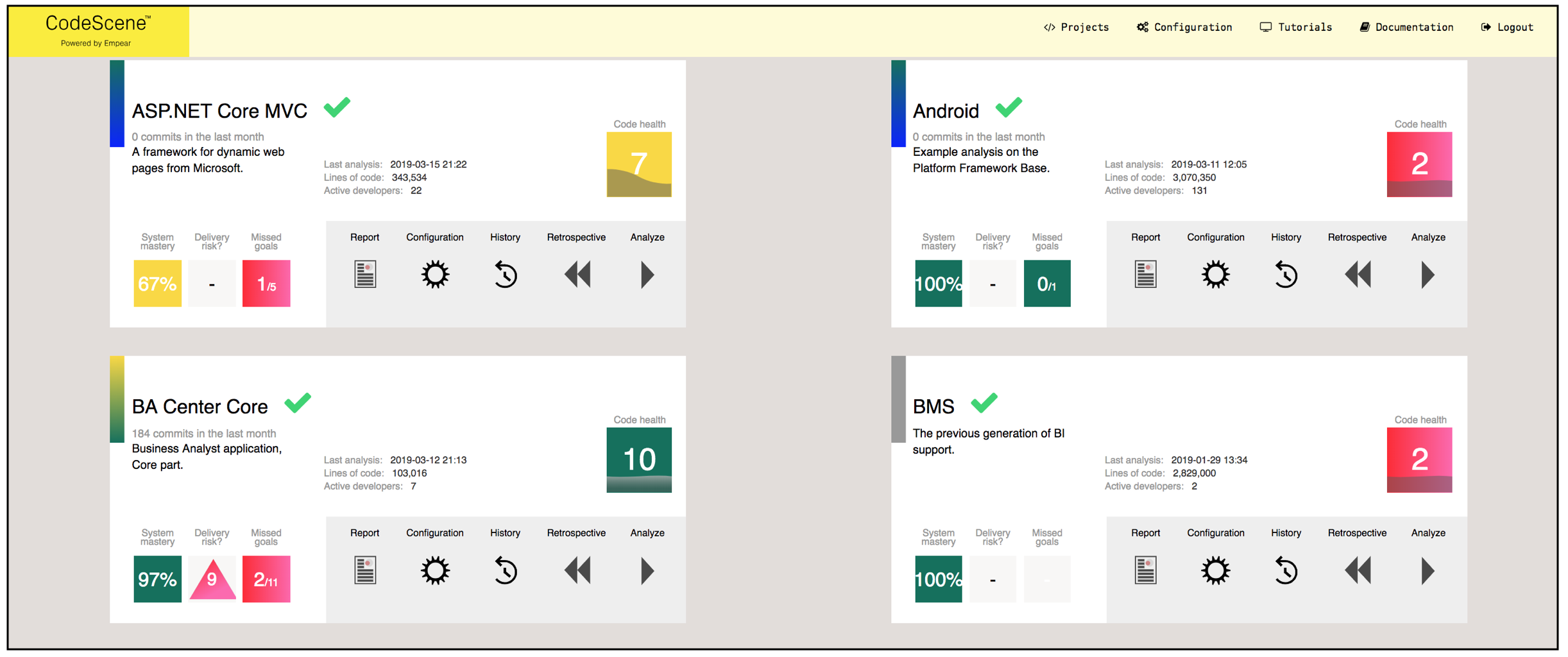The height and width of the screenshot is (657, 1568).
Task: View BA Center Core History icon
Action: pos(506,570)
